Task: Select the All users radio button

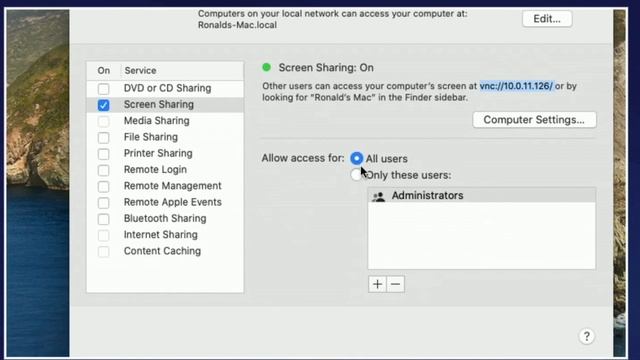Action: coord(356,158)
